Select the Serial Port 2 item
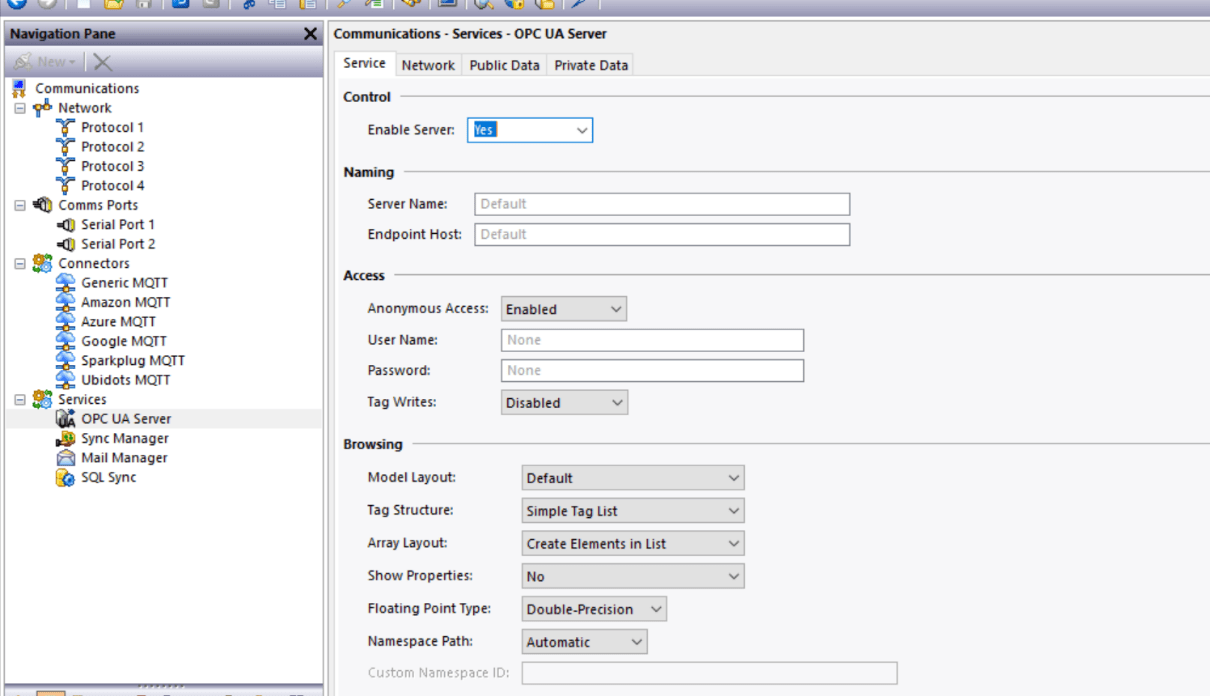 (118, 244)
